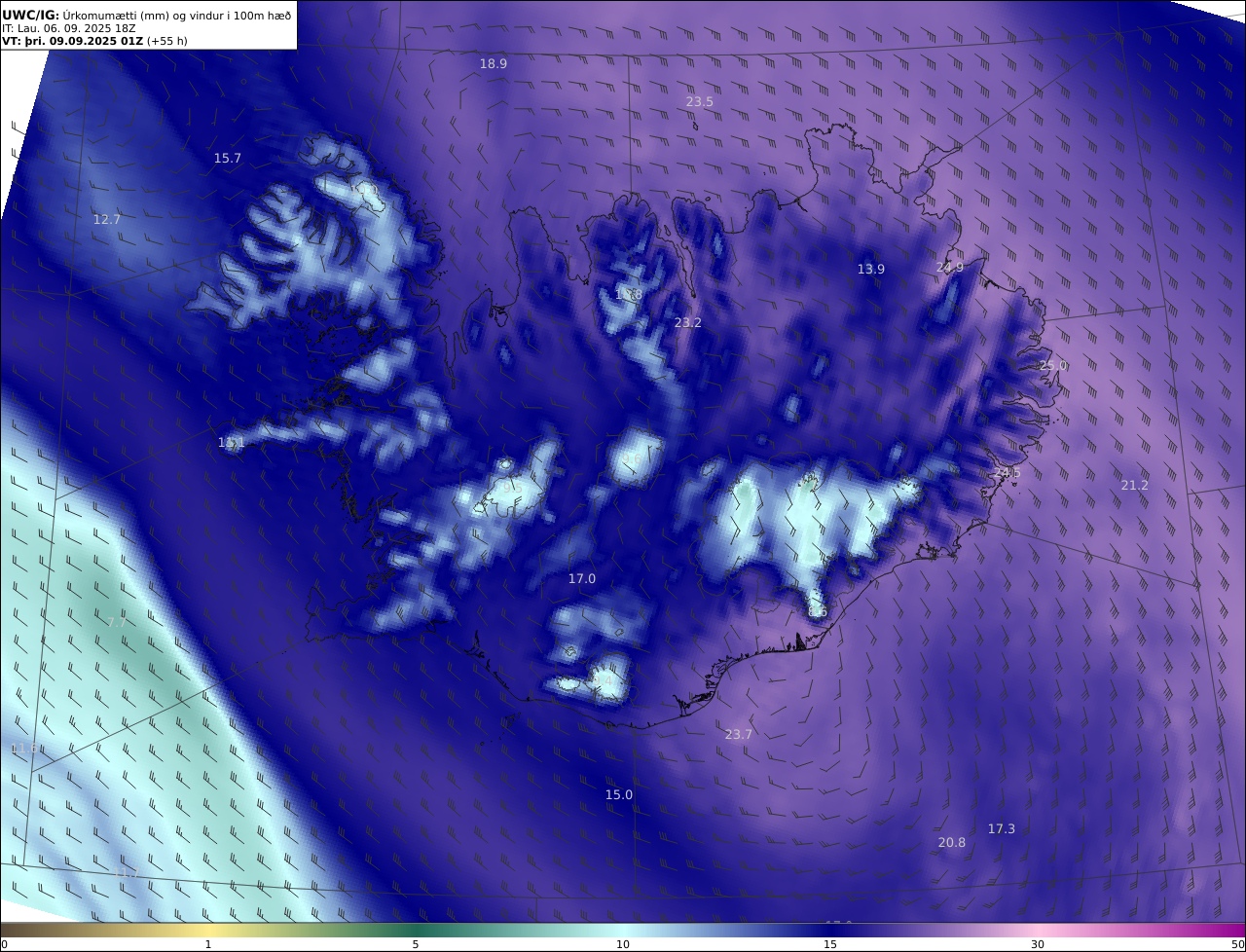Click the colorbar tick label 0
This screenshot has width=1246, height=952.
coord(4,944)
